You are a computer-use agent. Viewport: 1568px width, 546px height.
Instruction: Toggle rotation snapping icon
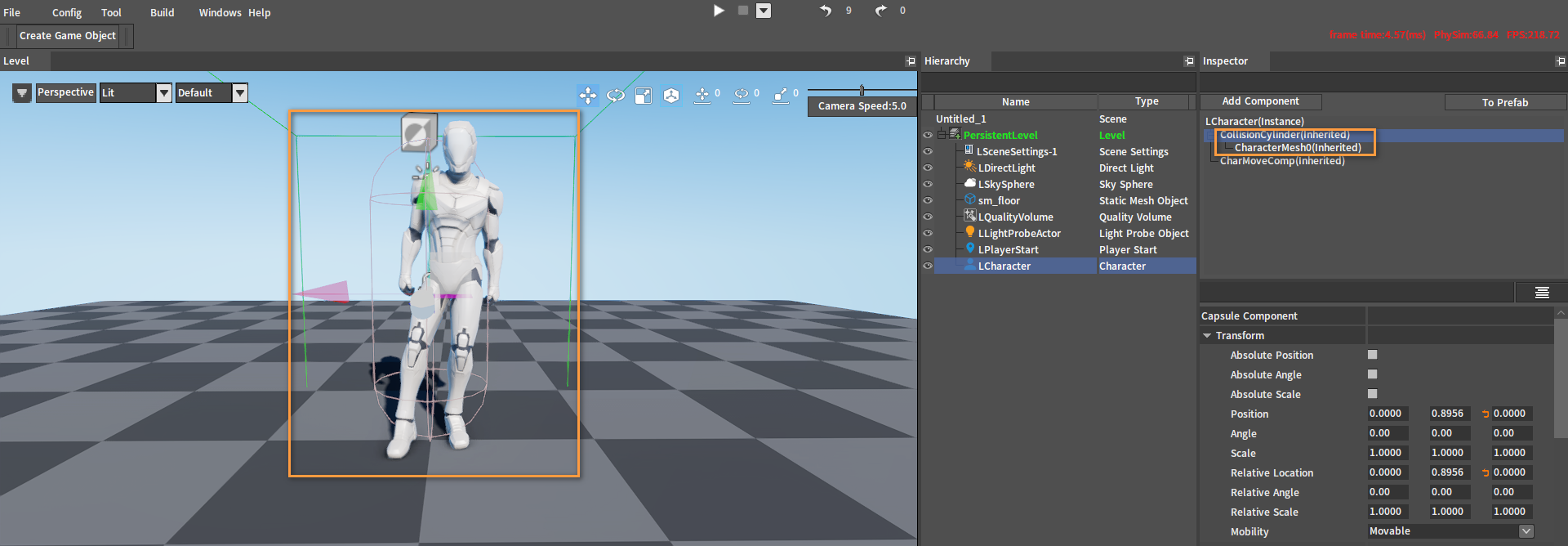(742, 96)
